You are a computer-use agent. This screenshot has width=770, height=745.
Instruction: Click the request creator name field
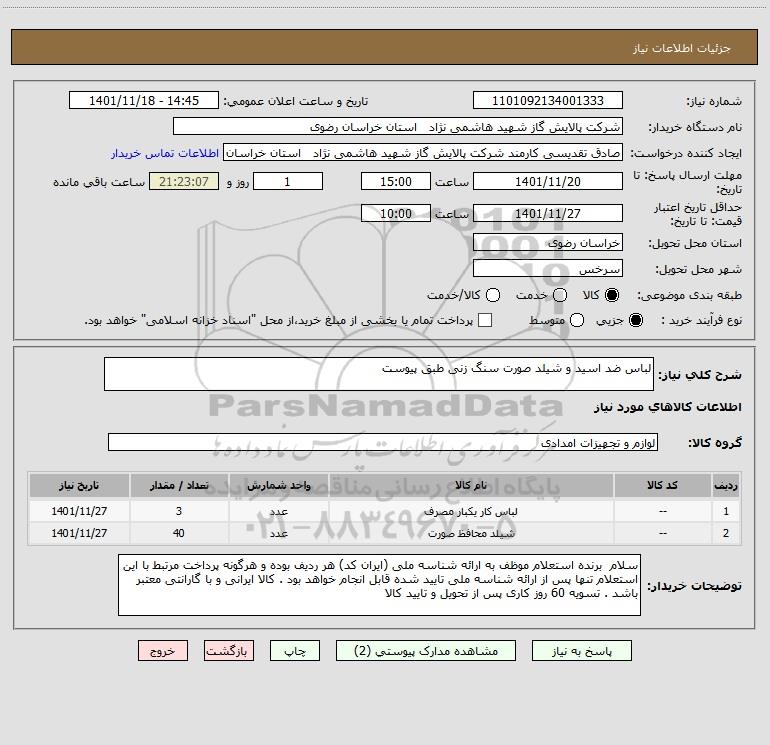pos(423,153)
